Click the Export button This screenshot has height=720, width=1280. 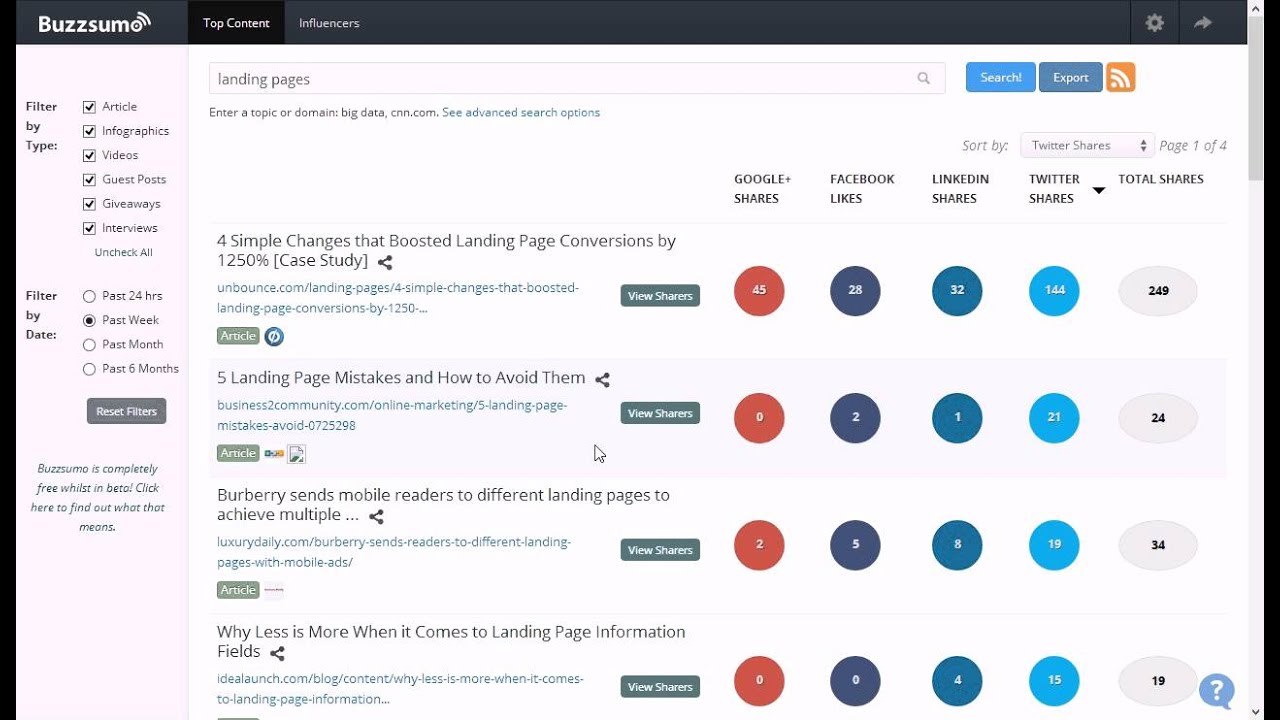[x=1070, y=77]
